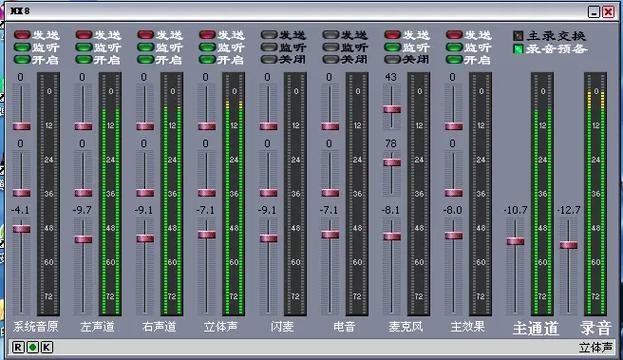
Task: Click the green dot button in the bottom bar
Action: coord(33,348)
